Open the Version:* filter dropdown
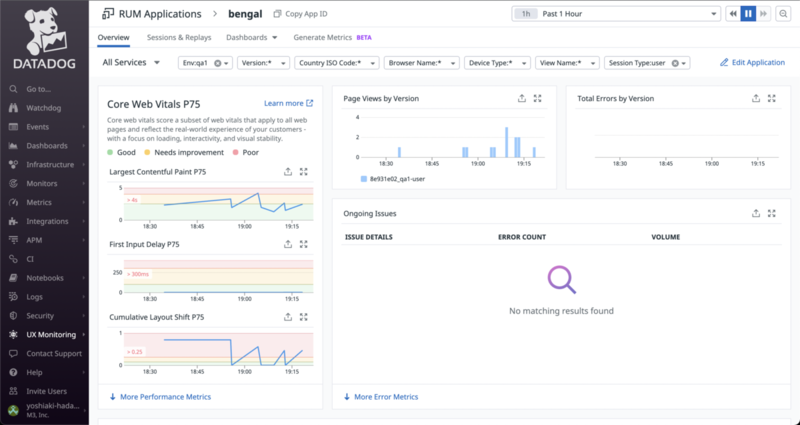Viewport: 800px width, 425px height. tap(263, 63)
